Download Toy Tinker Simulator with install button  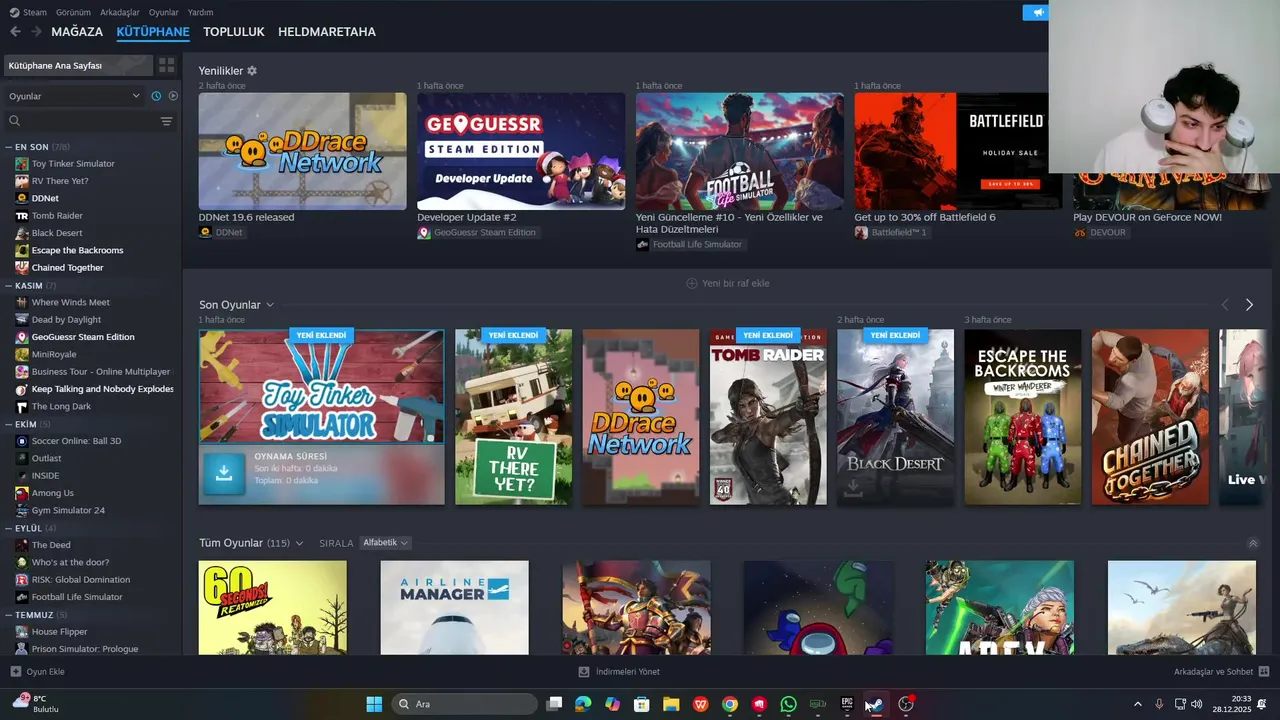224,474
